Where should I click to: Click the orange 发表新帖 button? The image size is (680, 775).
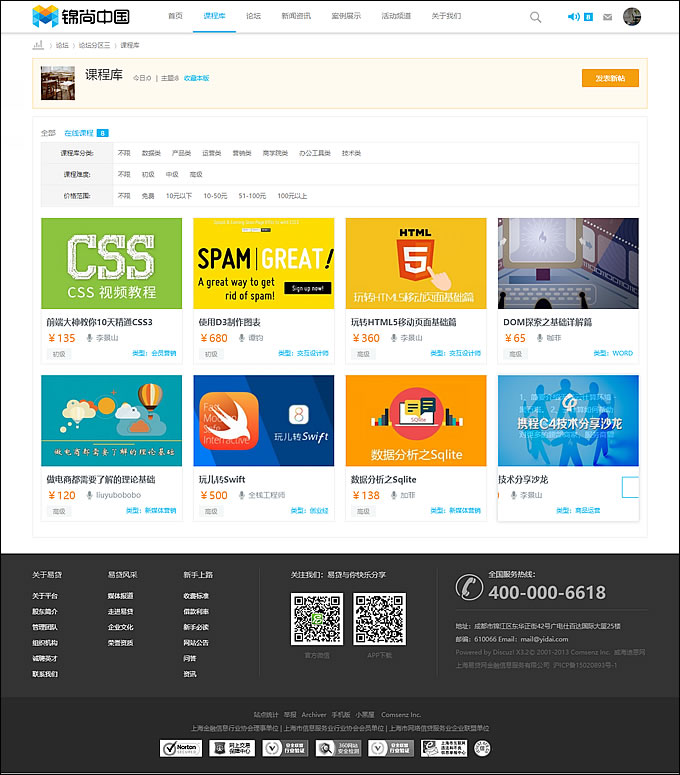pyautogui.click(x=610, y=78)
